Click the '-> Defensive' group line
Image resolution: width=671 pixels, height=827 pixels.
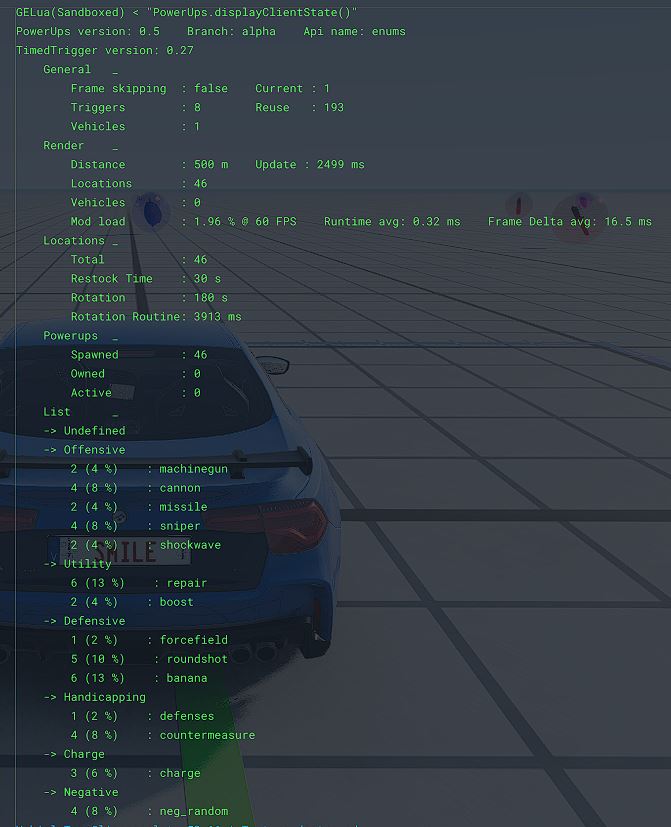coord(84,621)
